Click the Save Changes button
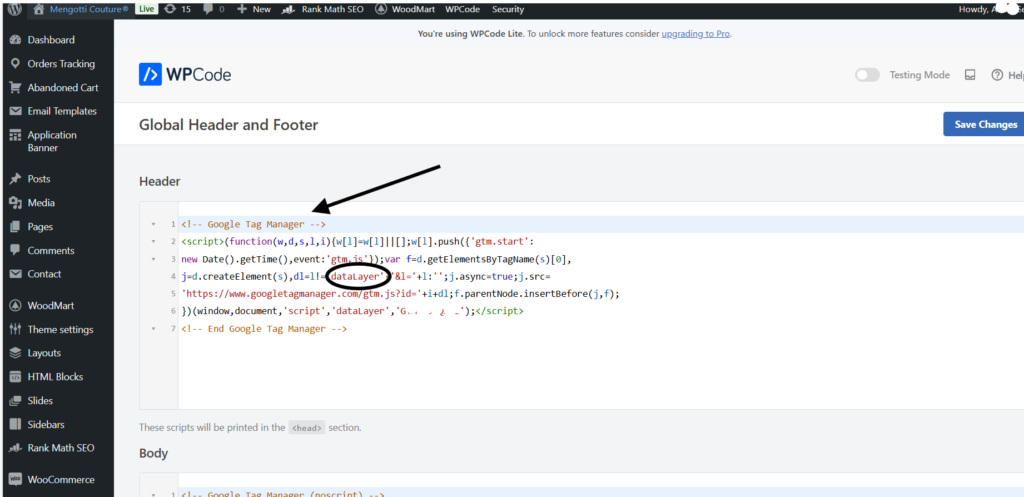The height and width of the screenshot is (497, 1024). pos(984,124)
